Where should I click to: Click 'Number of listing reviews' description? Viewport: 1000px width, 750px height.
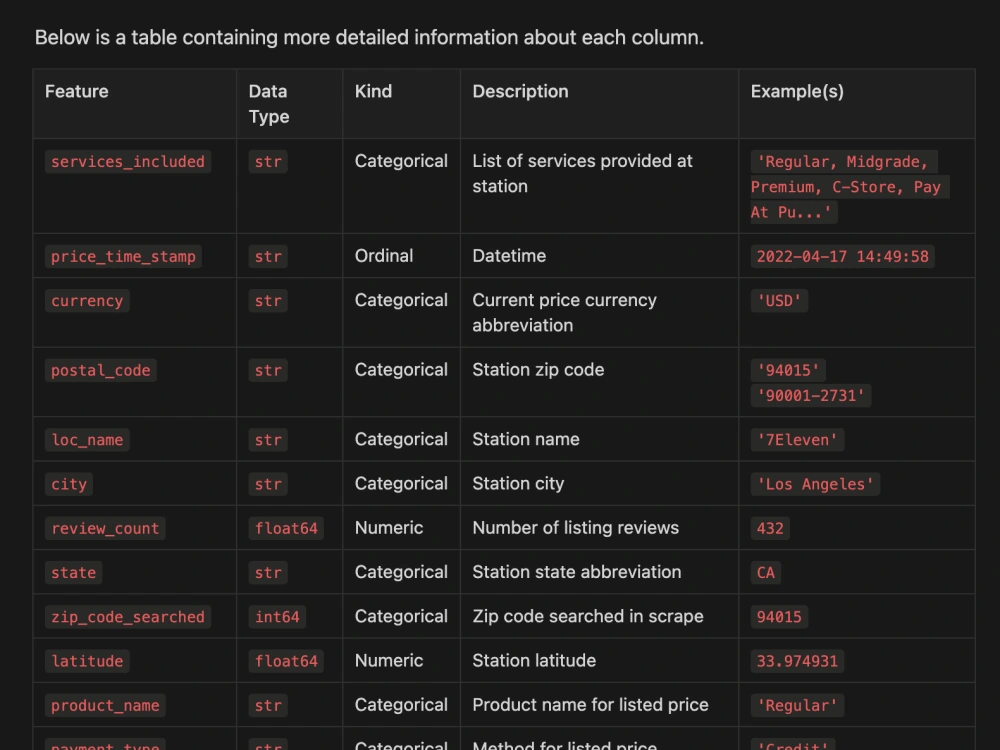click(x=575, y=527)
